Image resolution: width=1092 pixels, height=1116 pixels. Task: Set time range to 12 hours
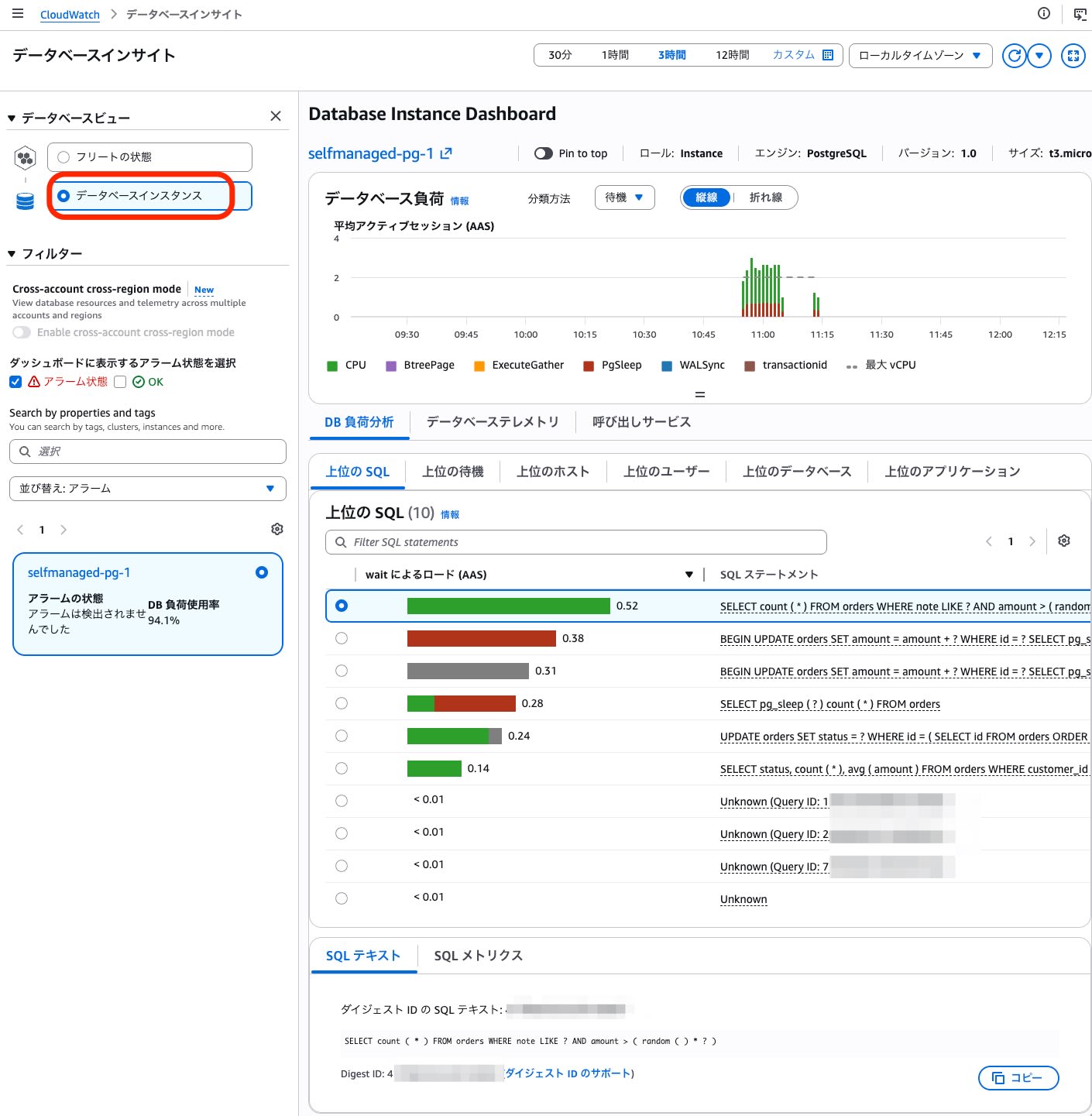click(x=733, y=55)
